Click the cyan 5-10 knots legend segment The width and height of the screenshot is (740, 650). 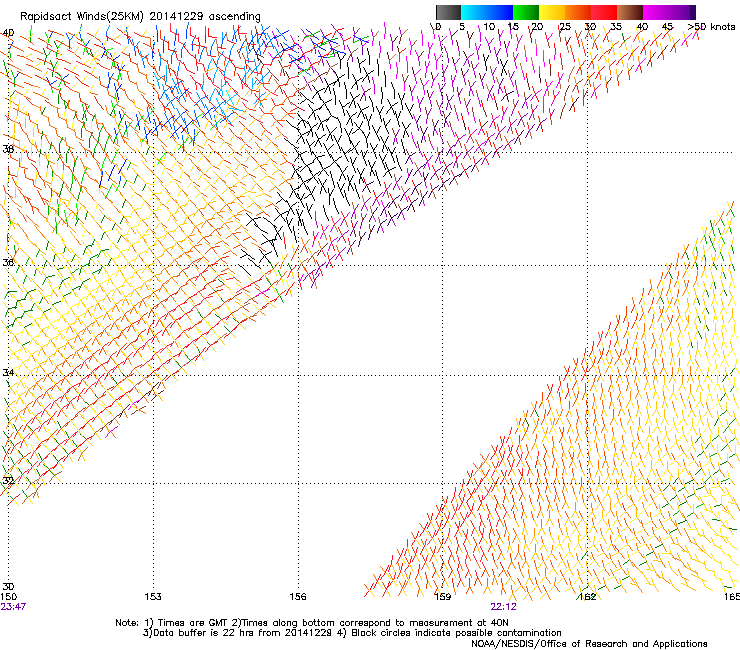(473, 12)
